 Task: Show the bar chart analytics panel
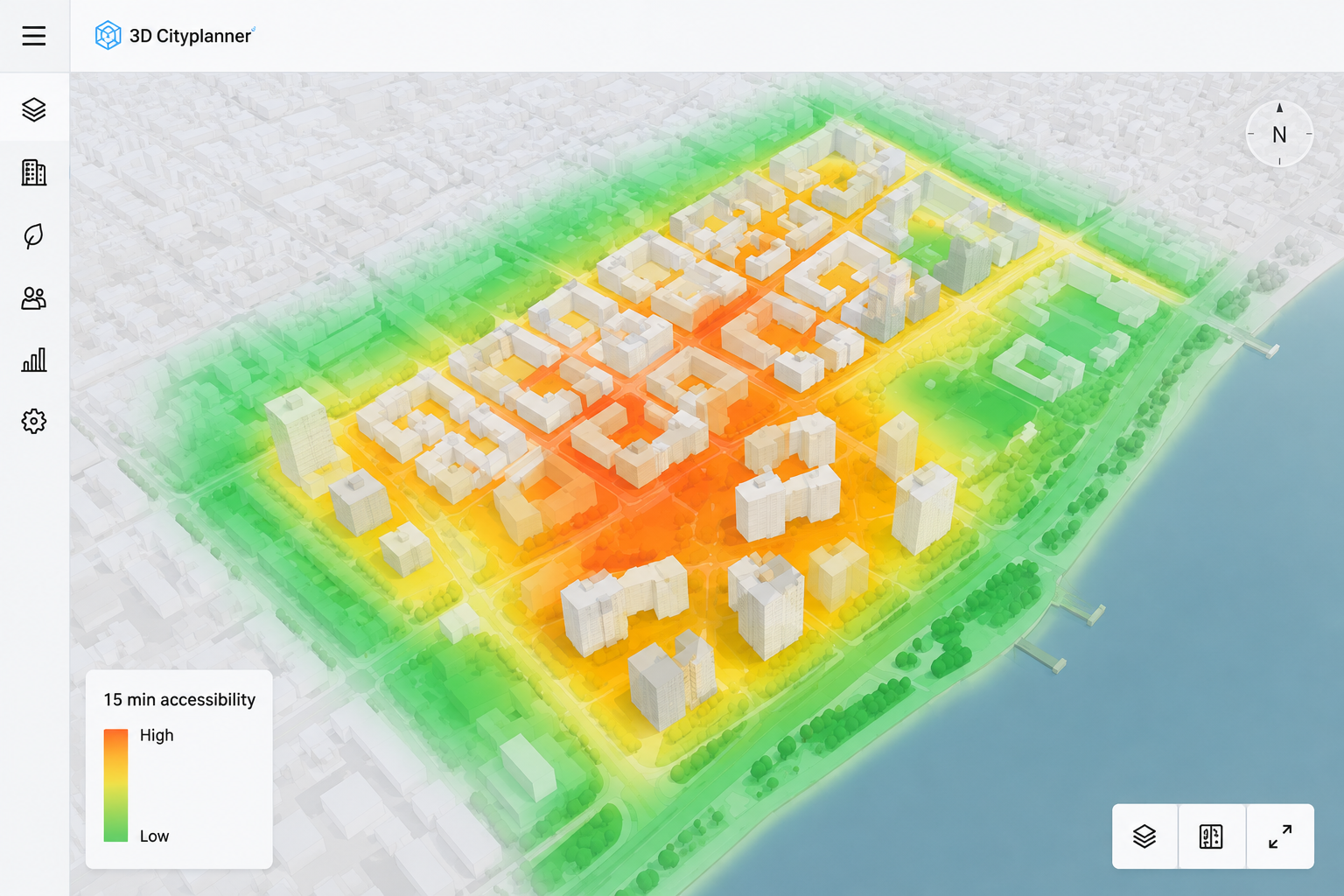pyautogui.click(x=34, y=360)
